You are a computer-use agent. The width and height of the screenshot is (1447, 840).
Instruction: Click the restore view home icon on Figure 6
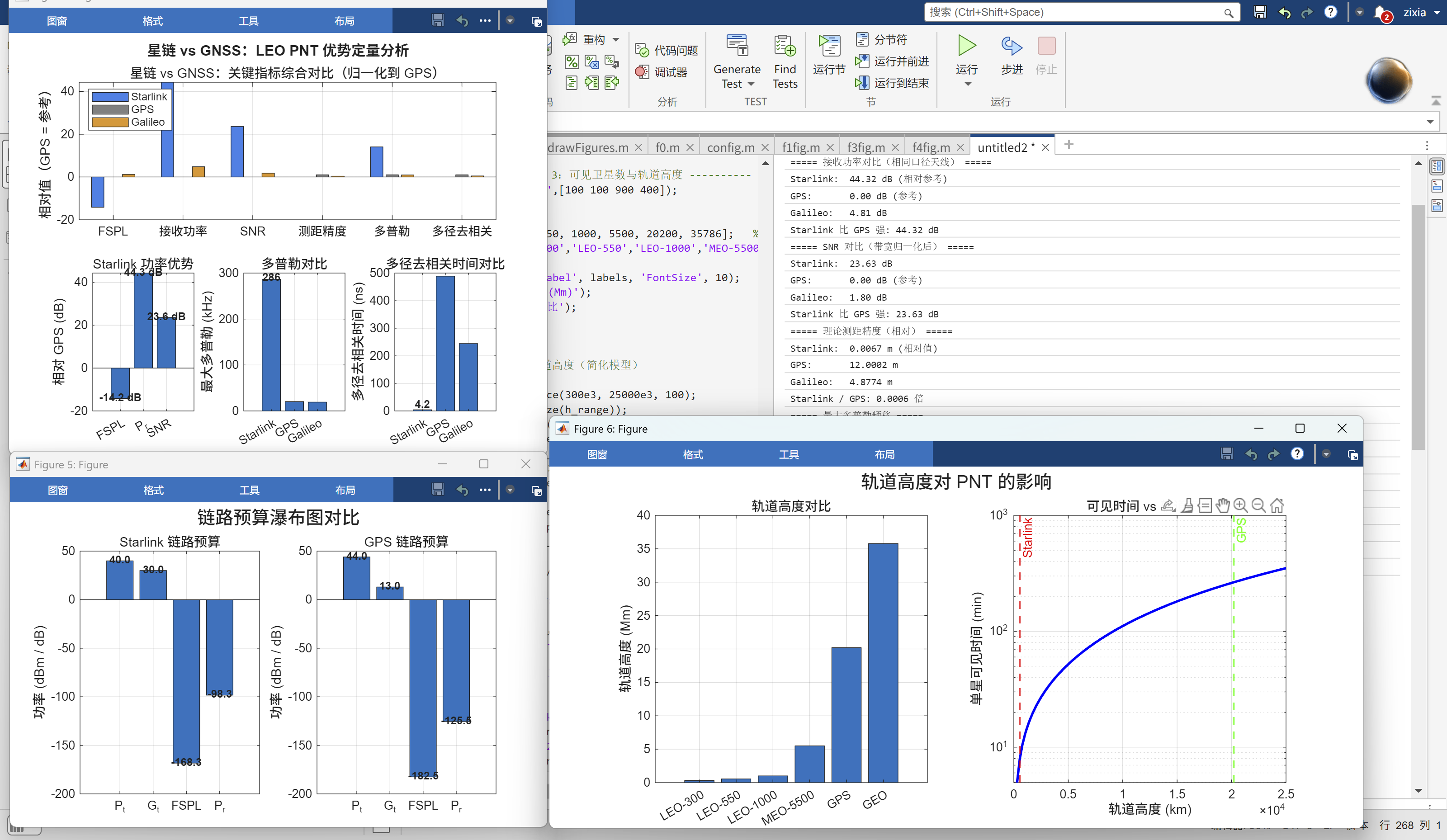(x=1277, y=505)
